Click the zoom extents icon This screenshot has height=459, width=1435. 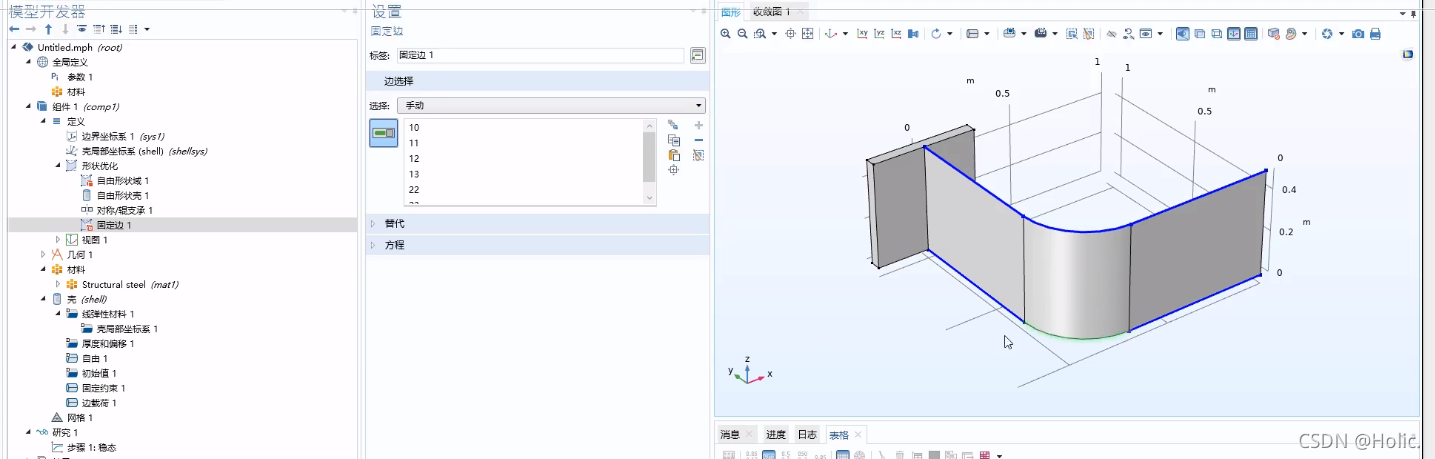pos(807,33)
